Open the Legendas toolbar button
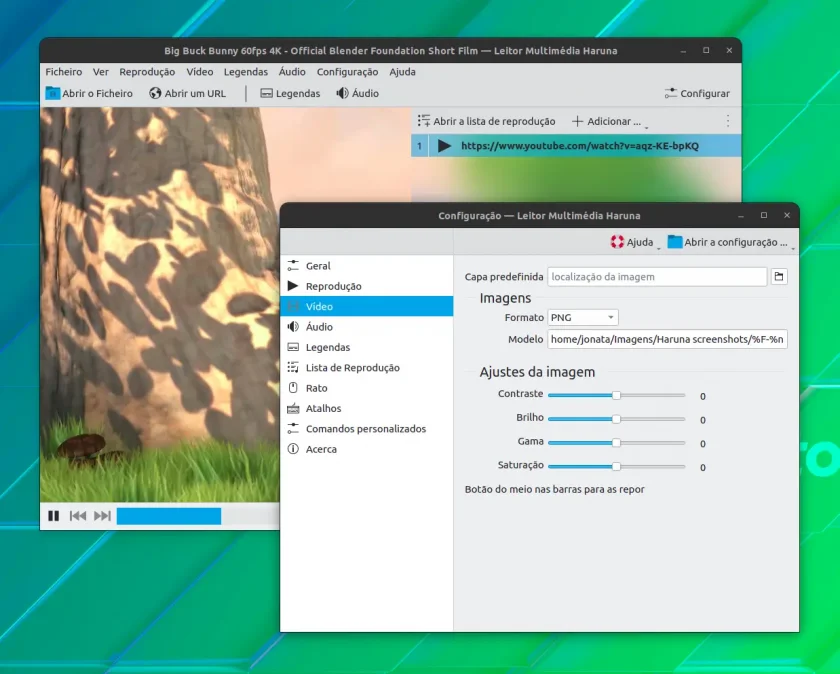Viewport: 840px width, 674px height. pyautogui.click(x=290, y=93)
